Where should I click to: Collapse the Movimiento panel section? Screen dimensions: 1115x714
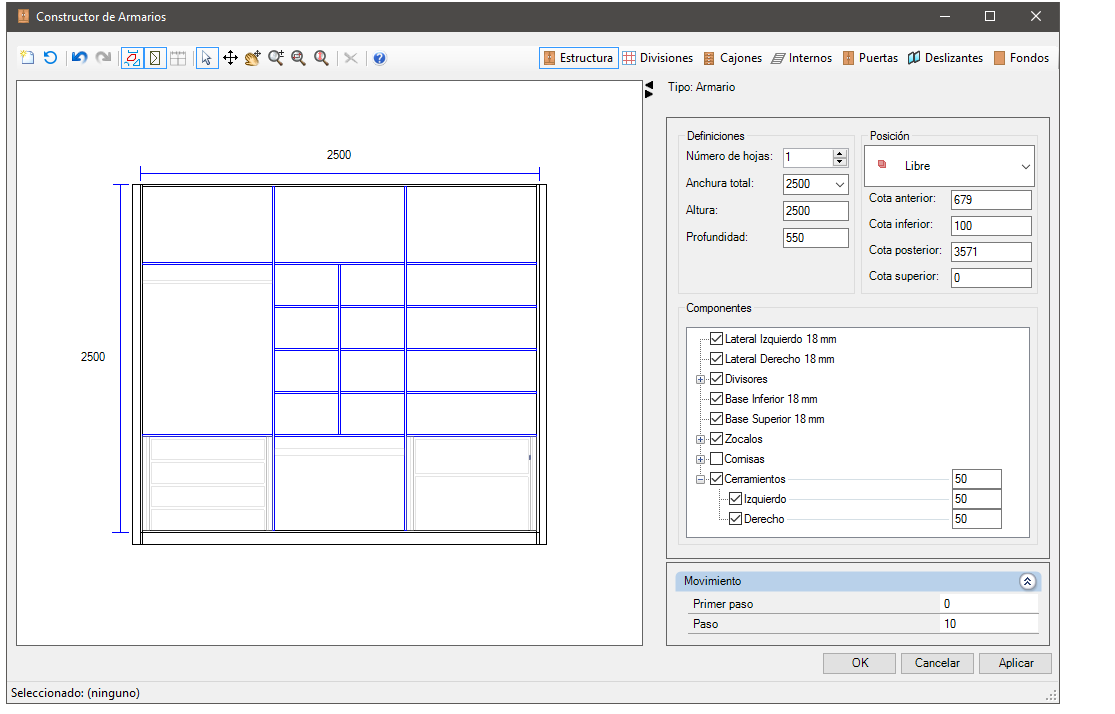click(x=1027, y=581)
